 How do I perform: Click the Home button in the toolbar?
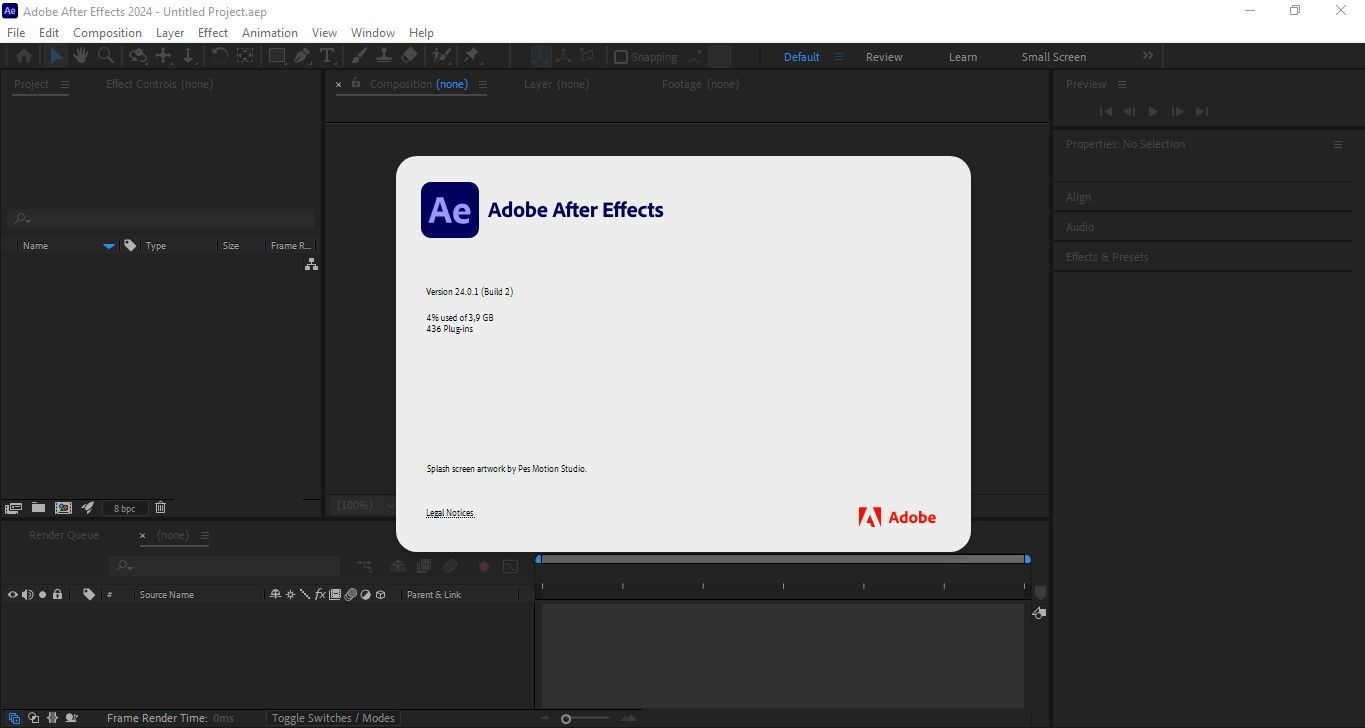tap(23, 57)
